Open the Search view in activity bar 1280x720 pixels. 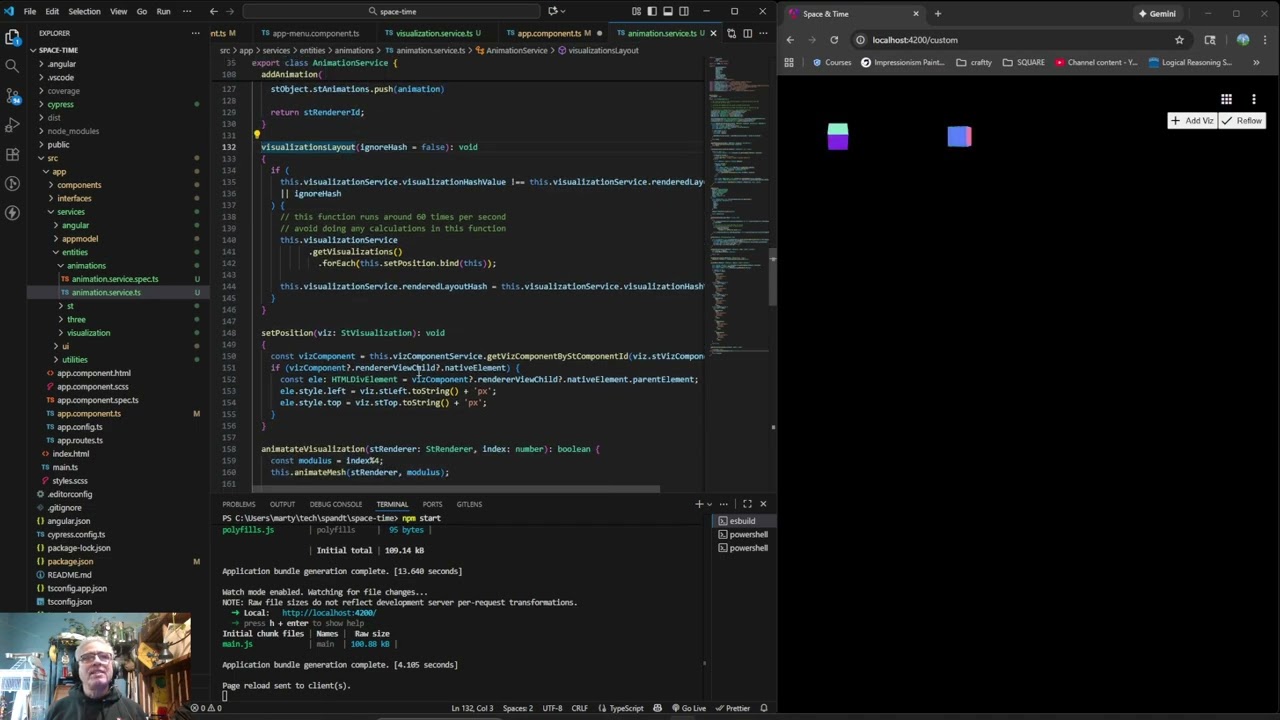12,66
